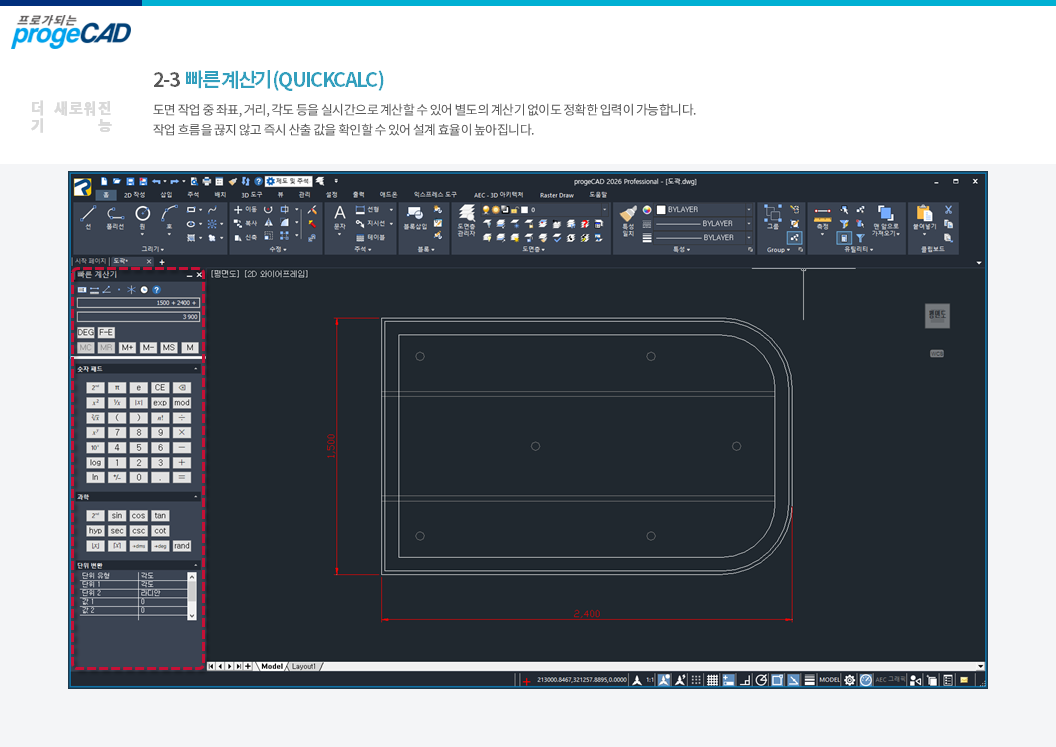
Task: Click the CE button on calculator
Action: (x=160, y=387)
